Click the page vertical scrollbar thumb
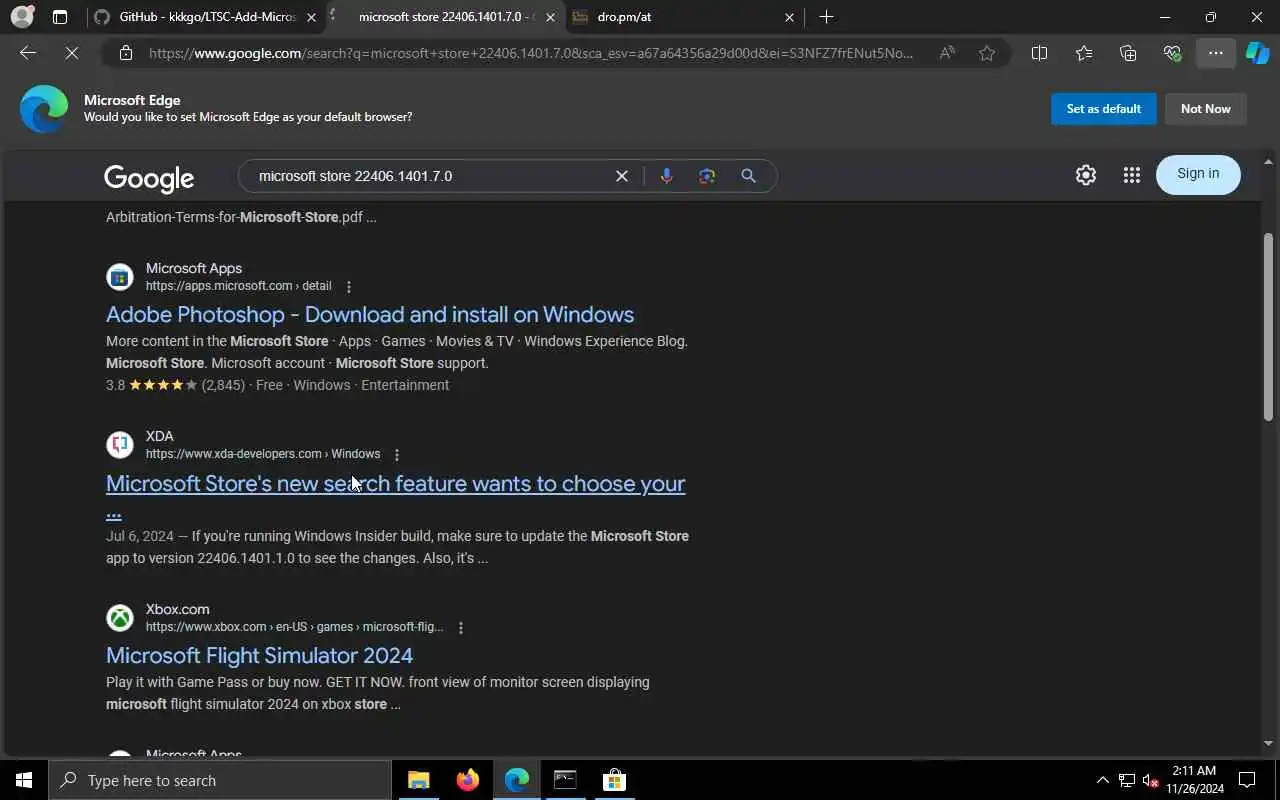This screenshot has width=1280, height=800. 1269,326
